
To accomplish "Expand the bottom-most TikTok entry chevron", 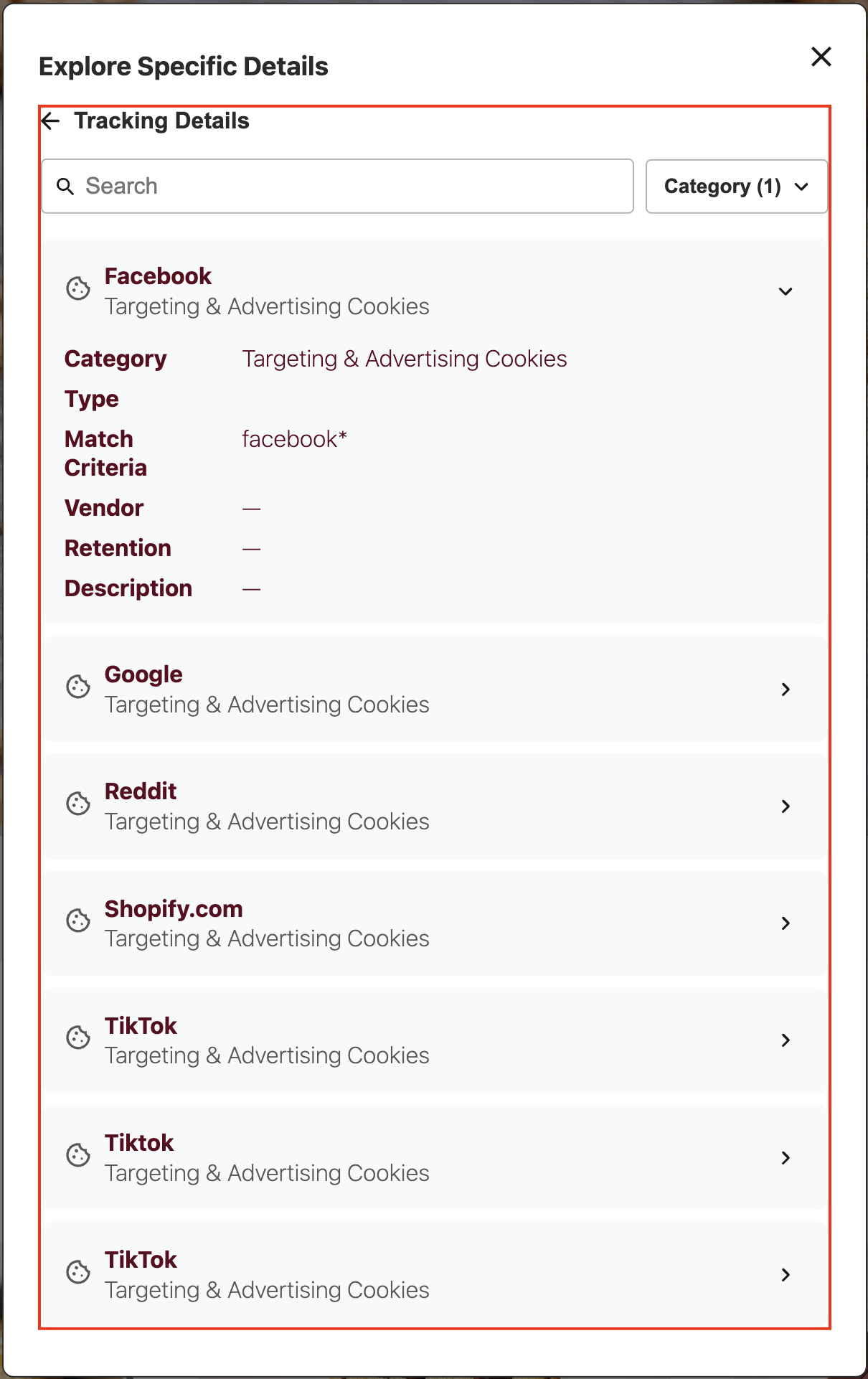I will (786, 1275).
